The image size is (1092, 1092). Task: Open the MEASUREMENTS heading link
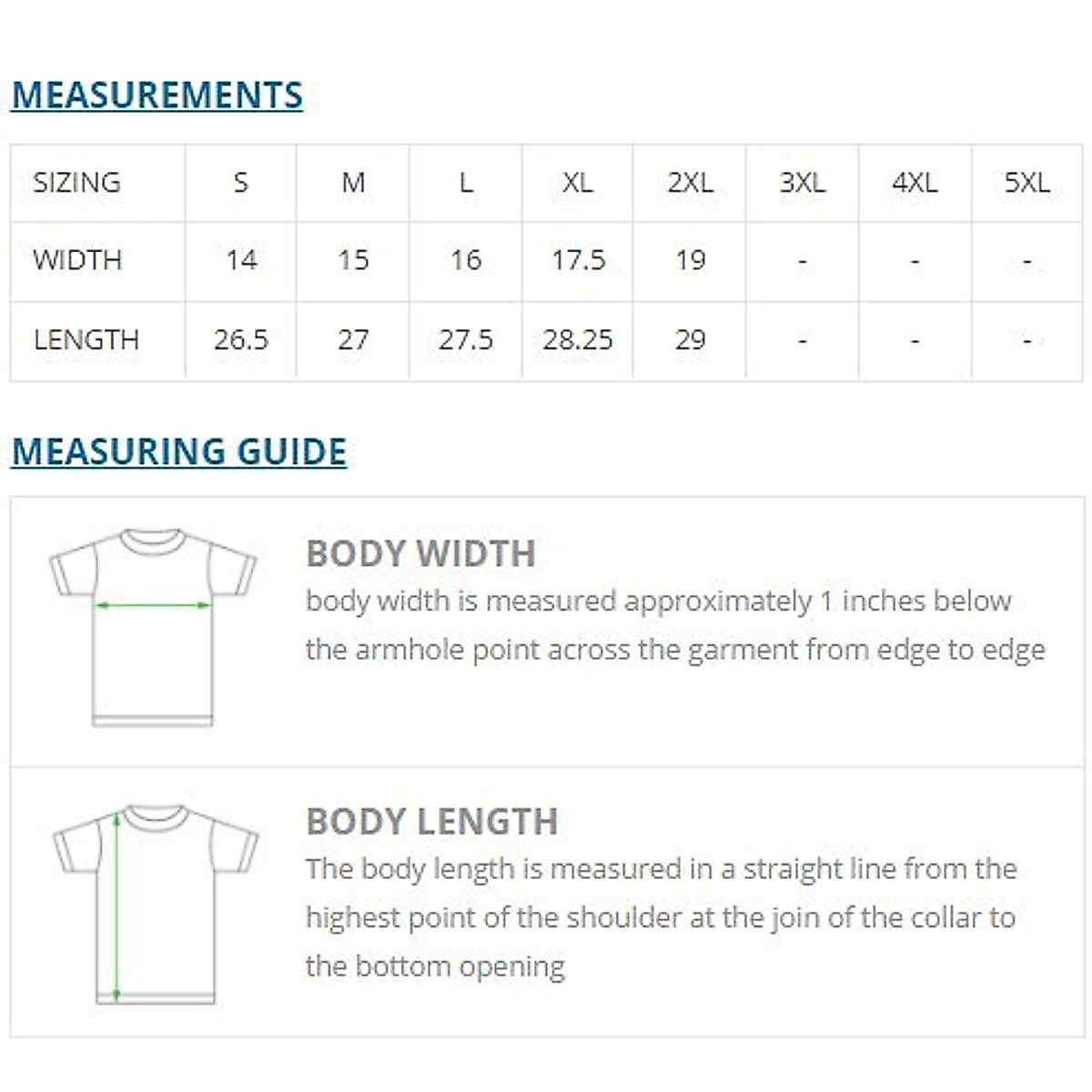coord(157,96)
